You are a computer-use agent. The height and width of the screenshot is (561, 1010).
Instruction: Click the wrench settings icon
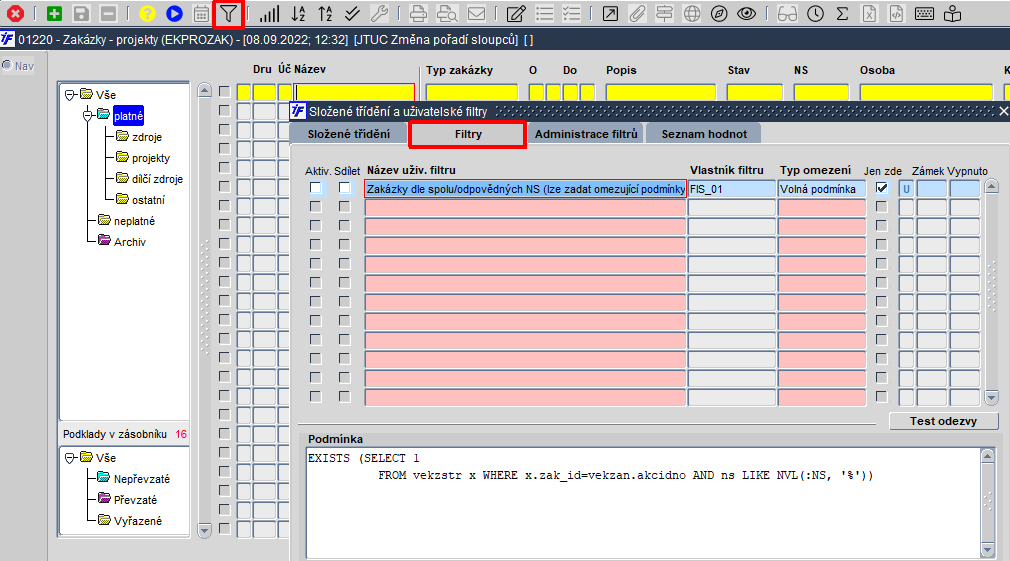click(379, 14)
